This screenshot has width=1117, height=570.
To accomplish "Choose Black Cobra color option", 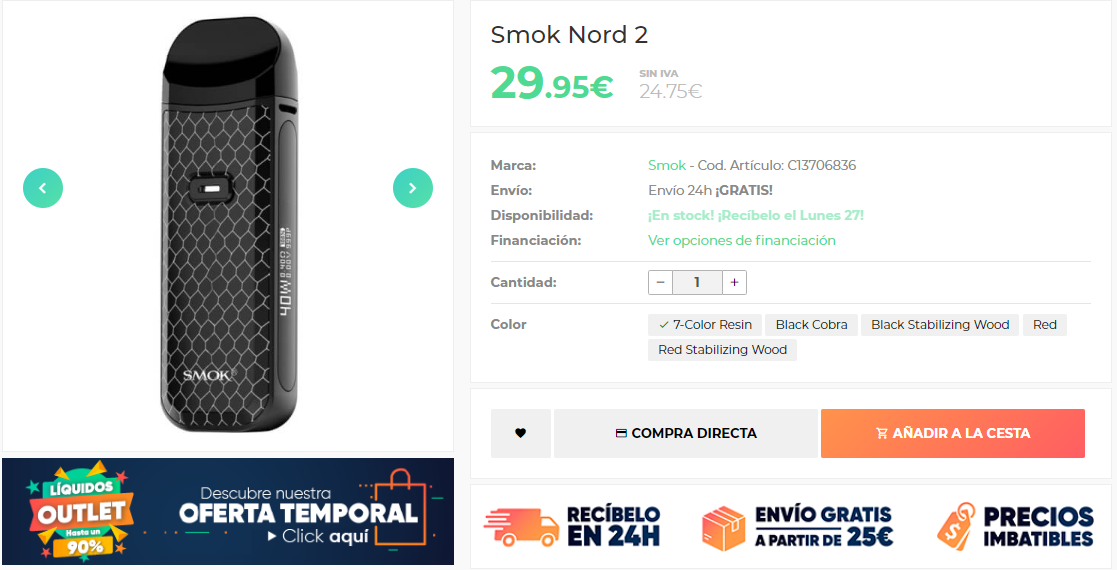I will [811, 325].
